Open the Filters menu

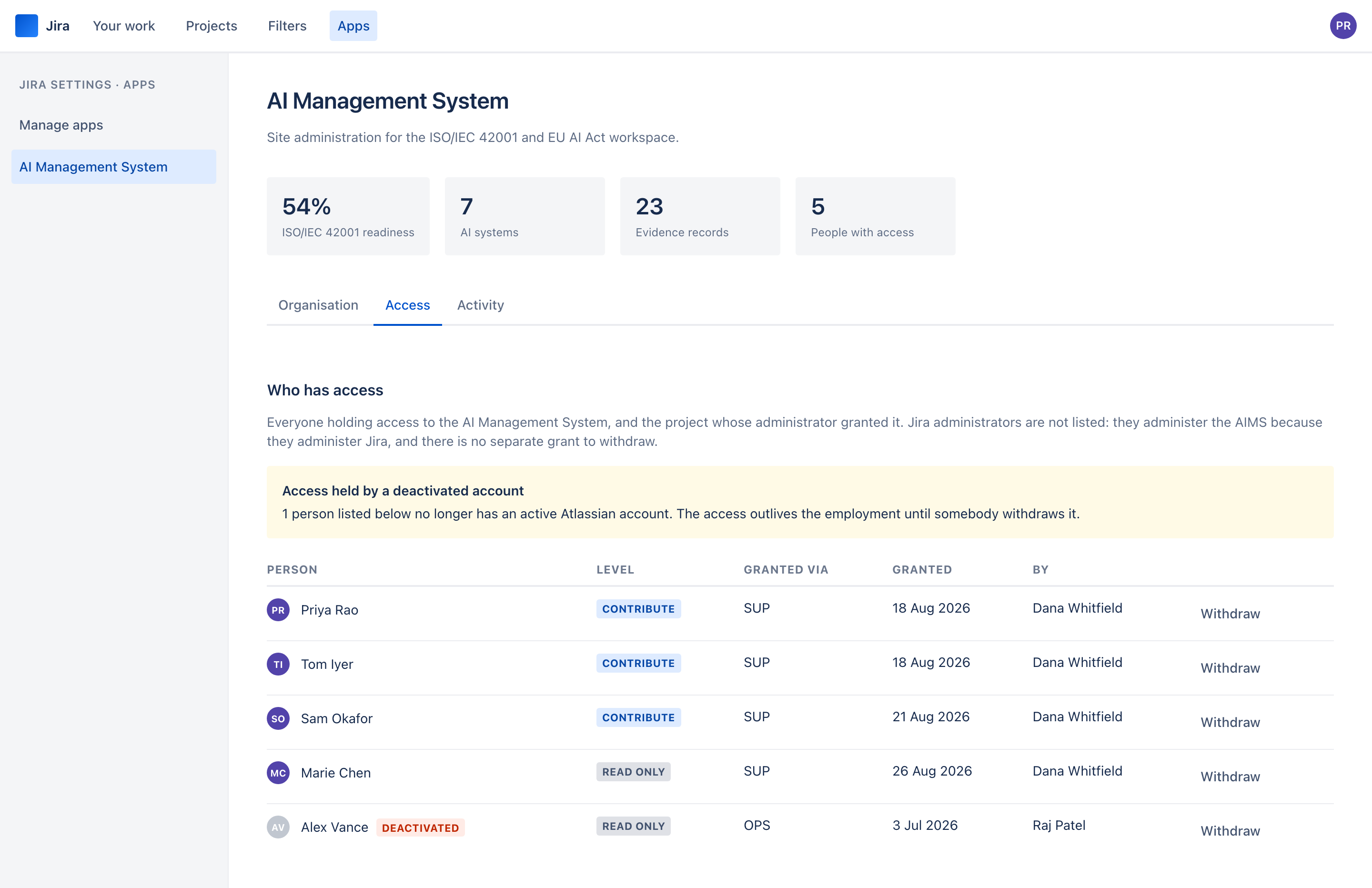point(287,26)
